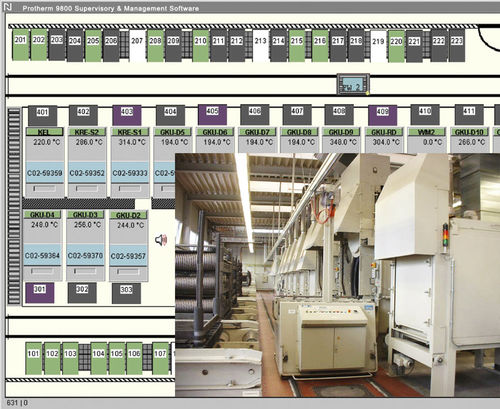Click station box 302
This screenshot has height=409, width=500.
click(x=82, y=293)
